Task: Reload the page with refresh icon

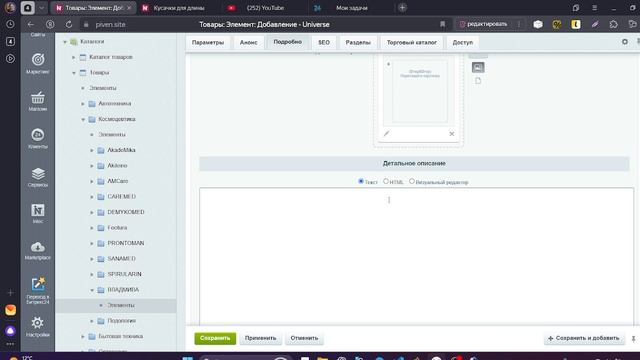Action: tap(69, 24)
